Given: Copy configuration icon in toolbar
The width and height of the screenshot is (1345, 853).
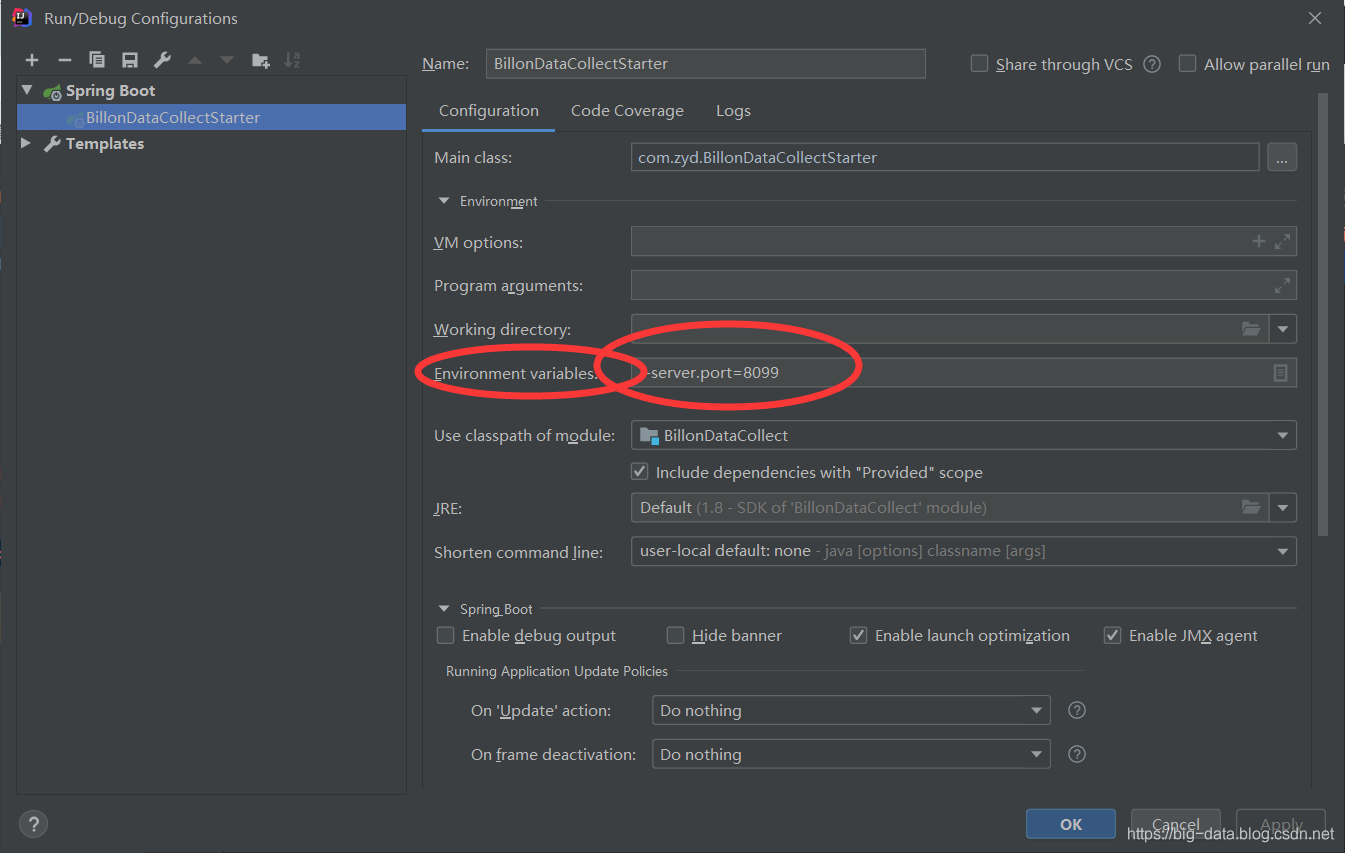Looking at the screenshot, I should 97,61.
